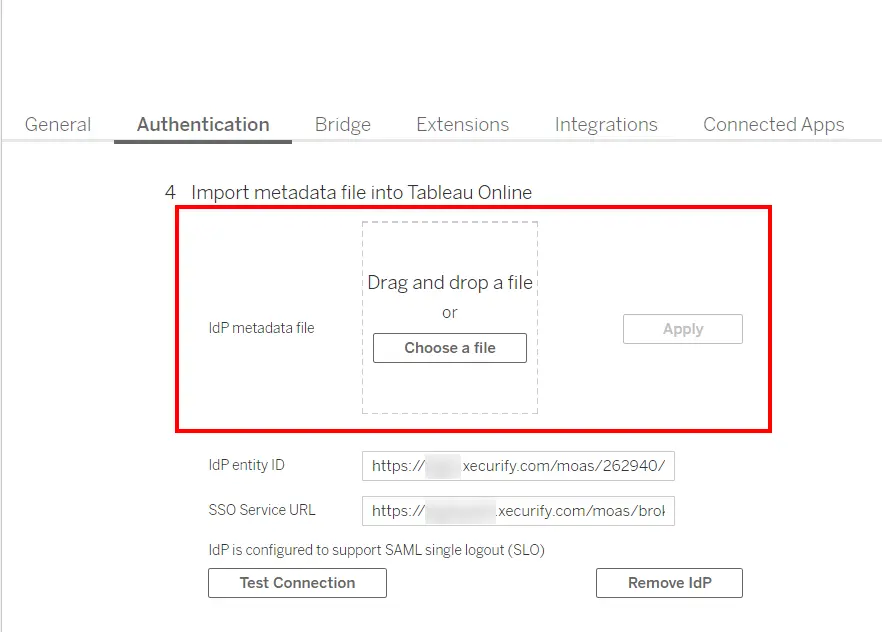Click the Remove IdP button
Screen dimensions: 882x632
pyautogui.click(x=669, y=583)
